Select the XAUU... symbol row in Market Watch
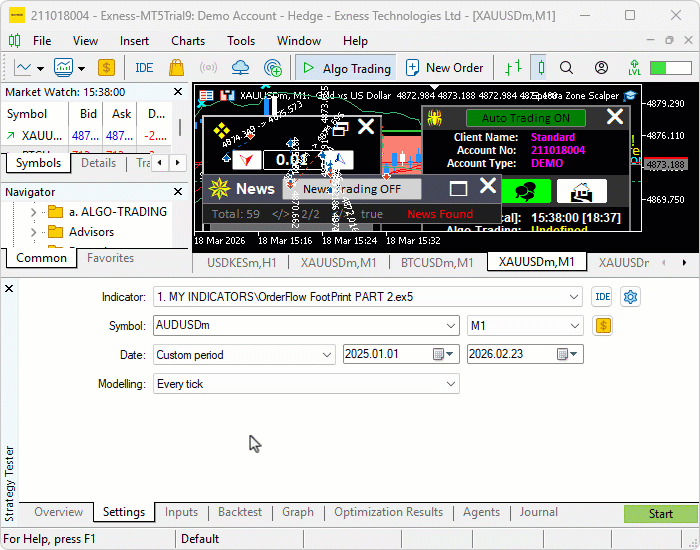The height and width of the screenshot is (550, 700). (x=87, y=135)
